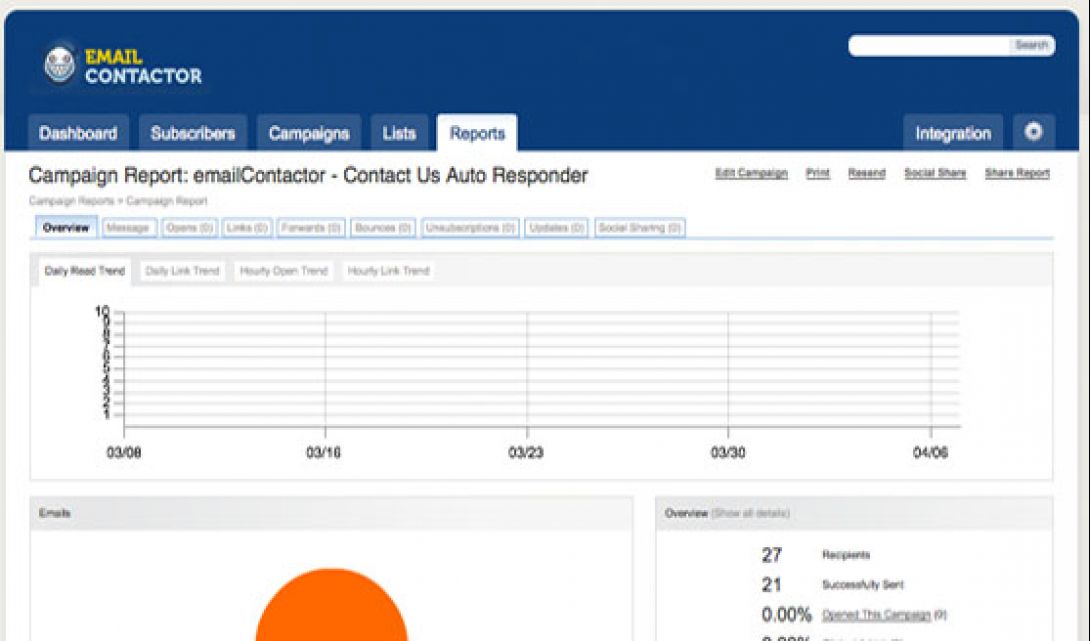This screenshot has height=641, width=1090.
Task: Click the Print link
Action: pyautogui.click(x=818, y=173)
